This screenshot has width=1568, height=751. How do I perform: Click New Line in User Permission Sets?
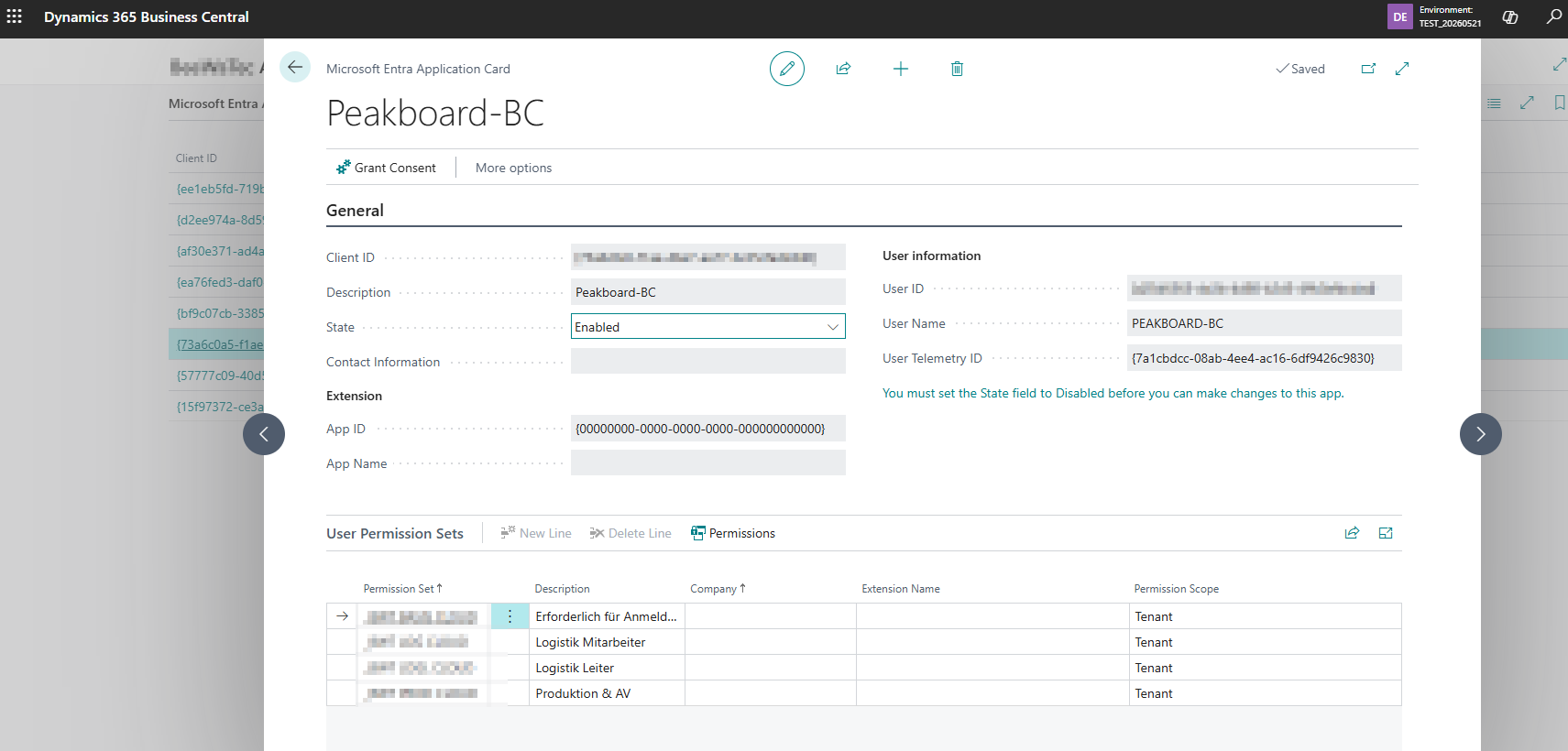536,533
